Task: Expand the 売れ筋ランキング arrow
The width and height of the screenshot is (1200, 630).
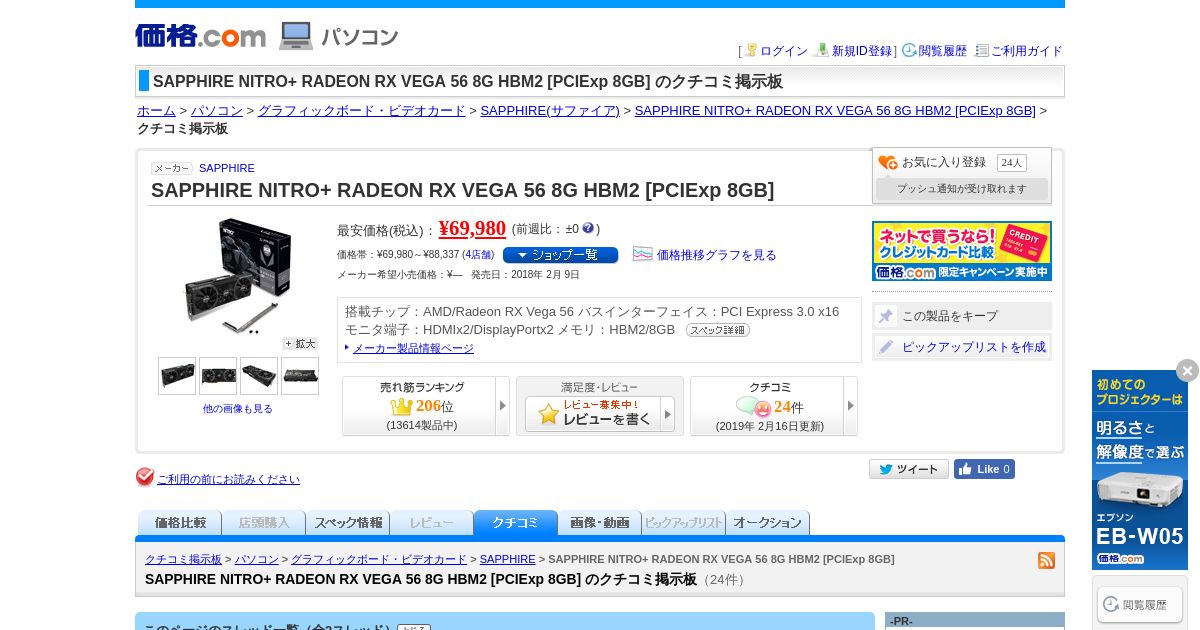Action: pos(502,406)
